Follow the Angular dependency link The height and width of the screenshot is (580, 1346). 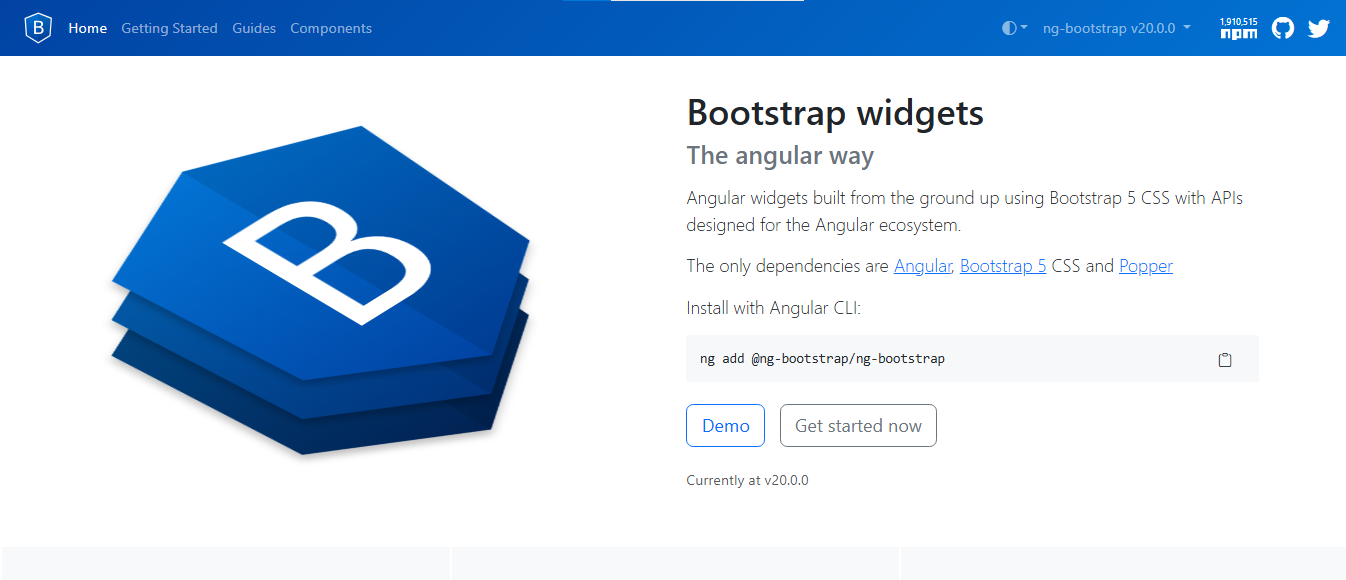pyautogui.click(x=923, y=266)
